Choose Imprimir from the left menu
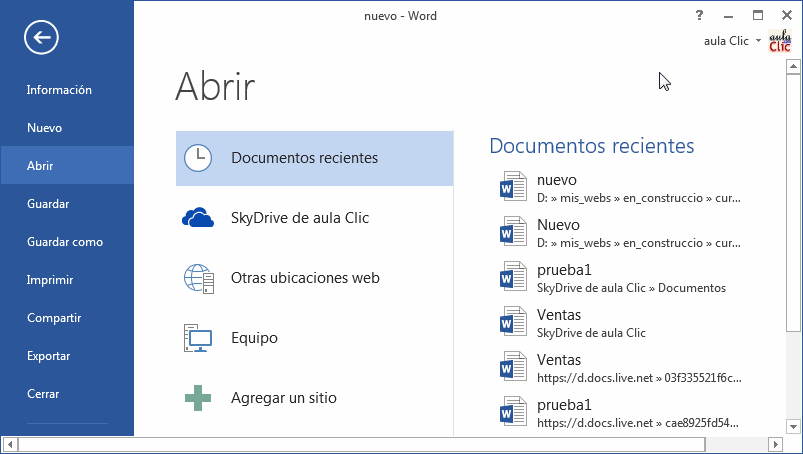The width and height of the screenshot is (803, 454). [50, 280]
